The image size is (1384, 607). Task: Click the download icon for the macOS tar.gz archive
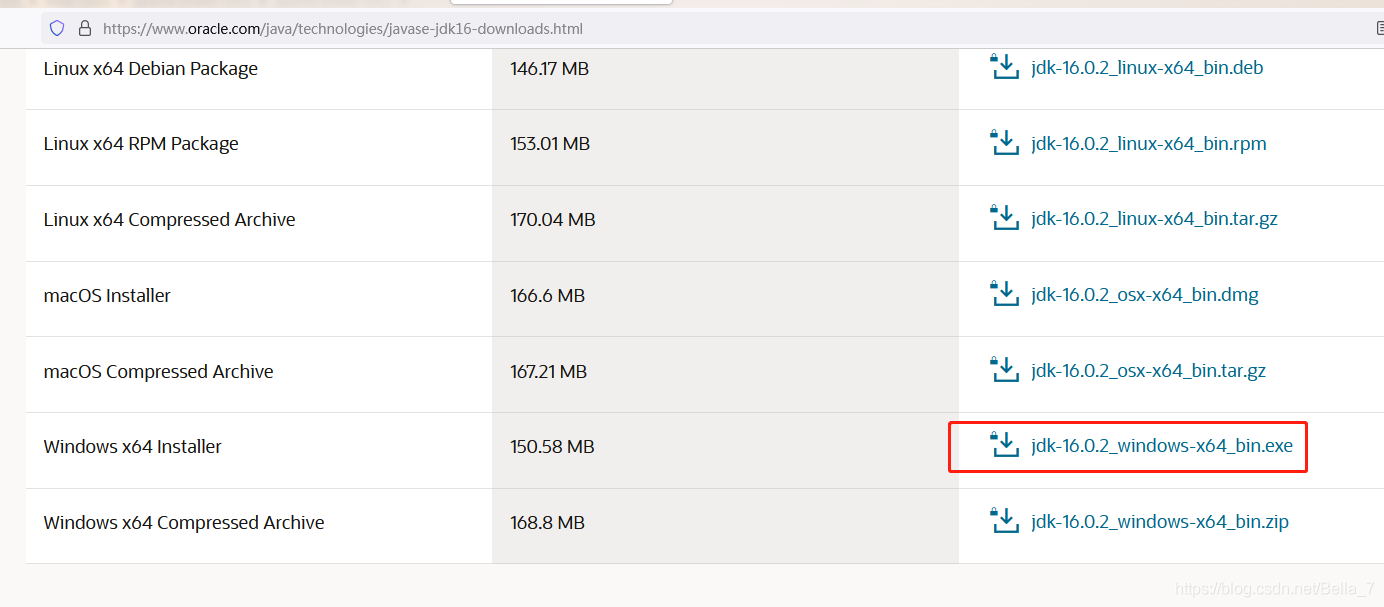(1003, 370)
